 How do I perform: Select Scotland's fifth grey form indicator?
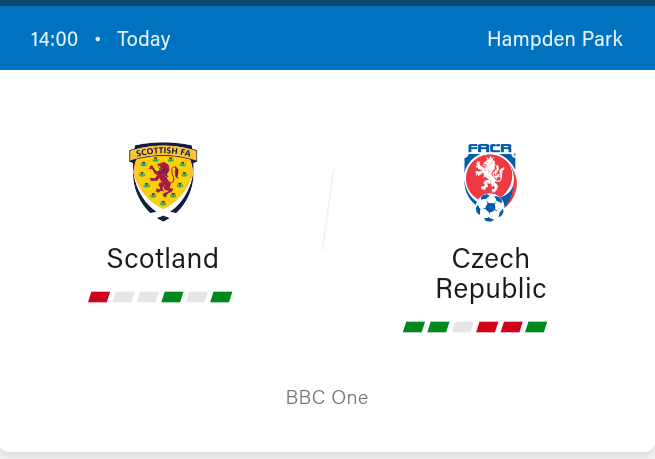pyautogui.click(x=197, y=297)
